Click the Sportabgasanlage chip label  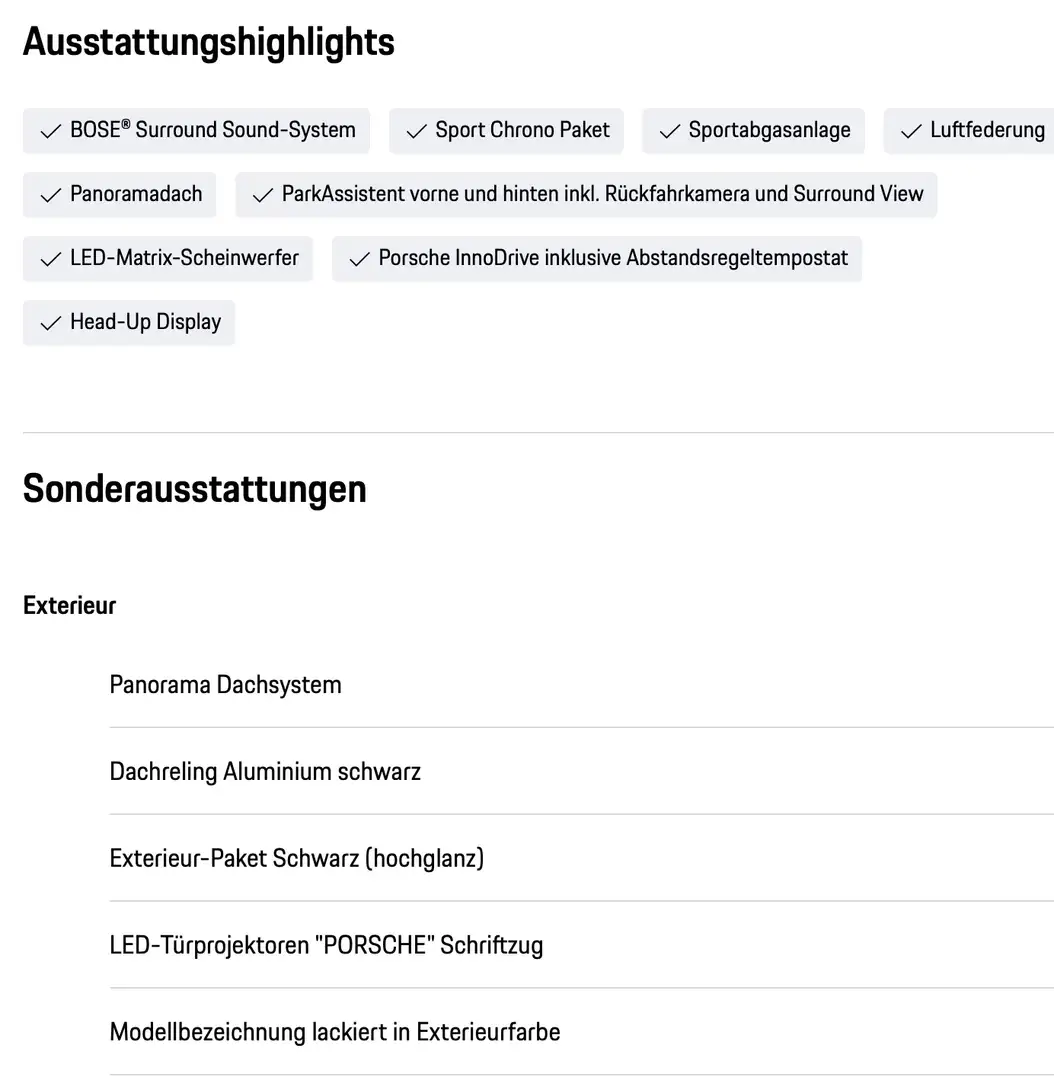click(769, 131)
